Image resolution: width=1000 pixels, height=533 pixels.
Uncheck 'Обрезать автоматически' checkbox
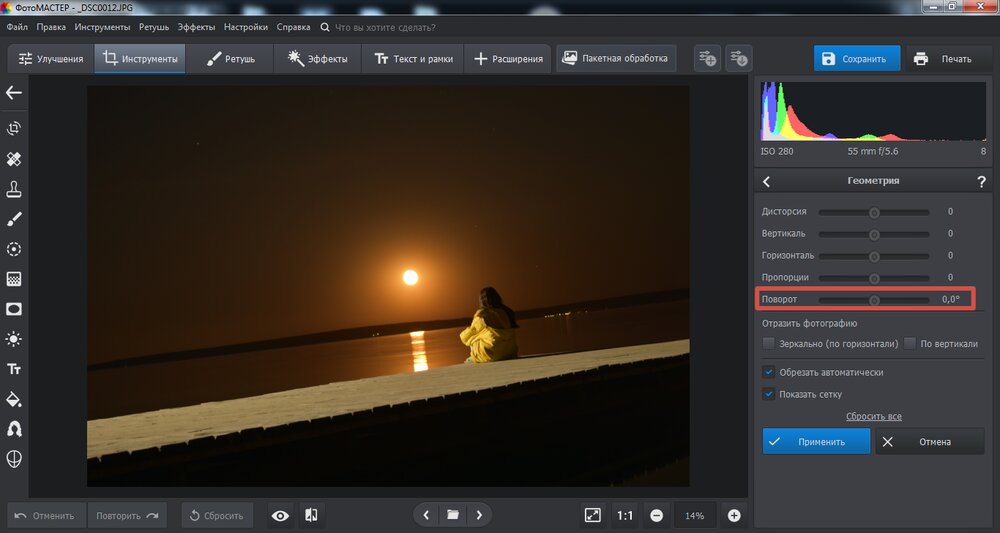click(769, 372)
